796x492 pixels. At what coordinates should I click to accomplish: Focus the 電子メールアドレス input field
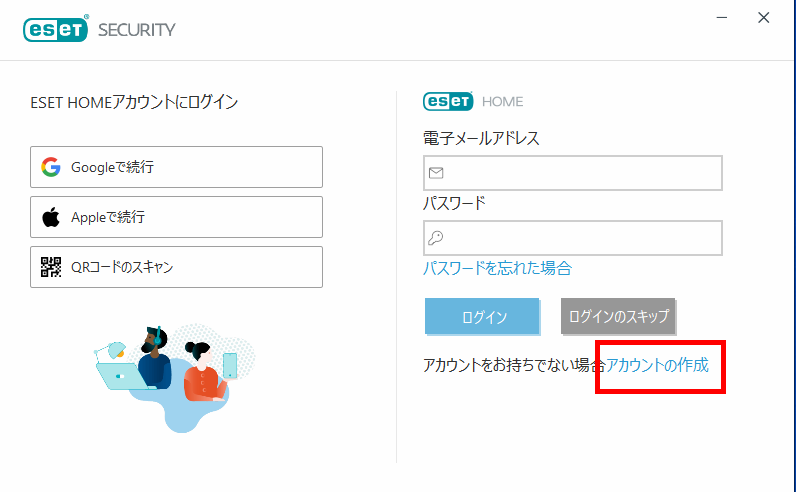tap(573, 173)
